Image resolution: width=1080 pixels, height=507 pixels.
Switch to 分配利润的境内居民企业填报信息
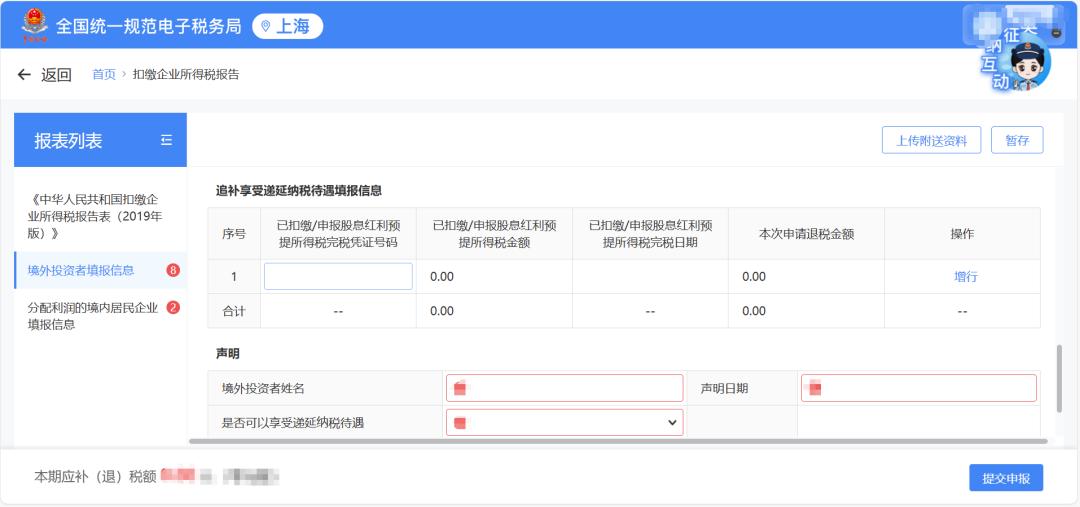(x=92, y=316)
